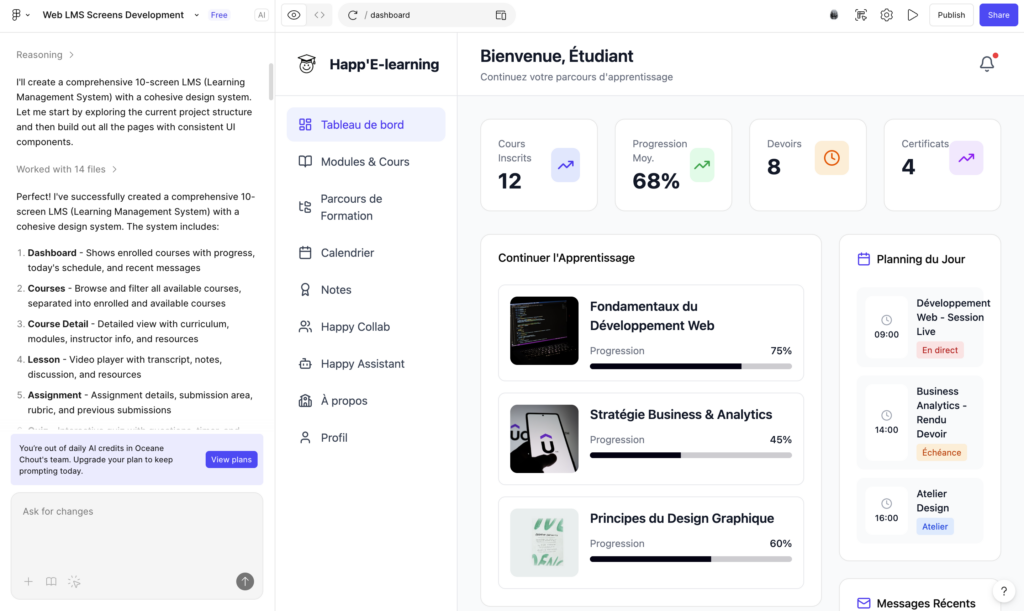
Task: Reload the dashboard preview
Action: click(353, 15)
